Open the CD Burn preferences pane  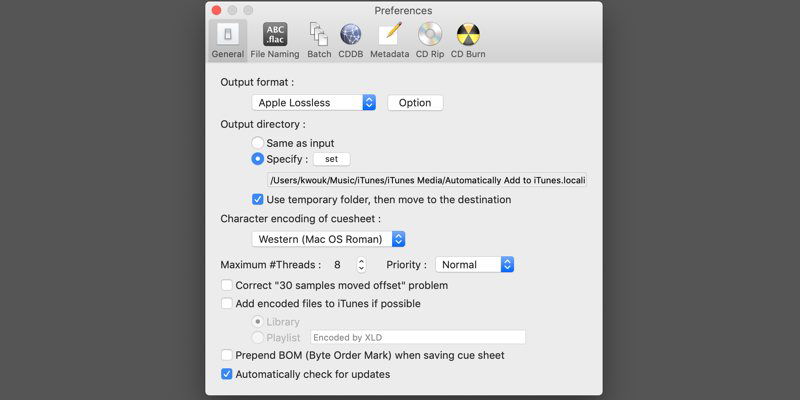(468, 41)
